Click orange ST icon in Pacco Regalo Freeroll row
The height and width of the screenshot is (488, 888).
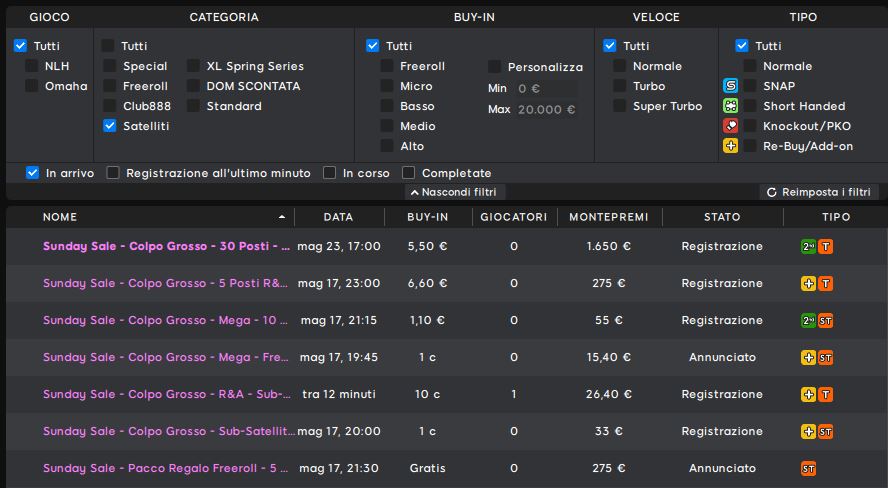(x=809, y=469)
